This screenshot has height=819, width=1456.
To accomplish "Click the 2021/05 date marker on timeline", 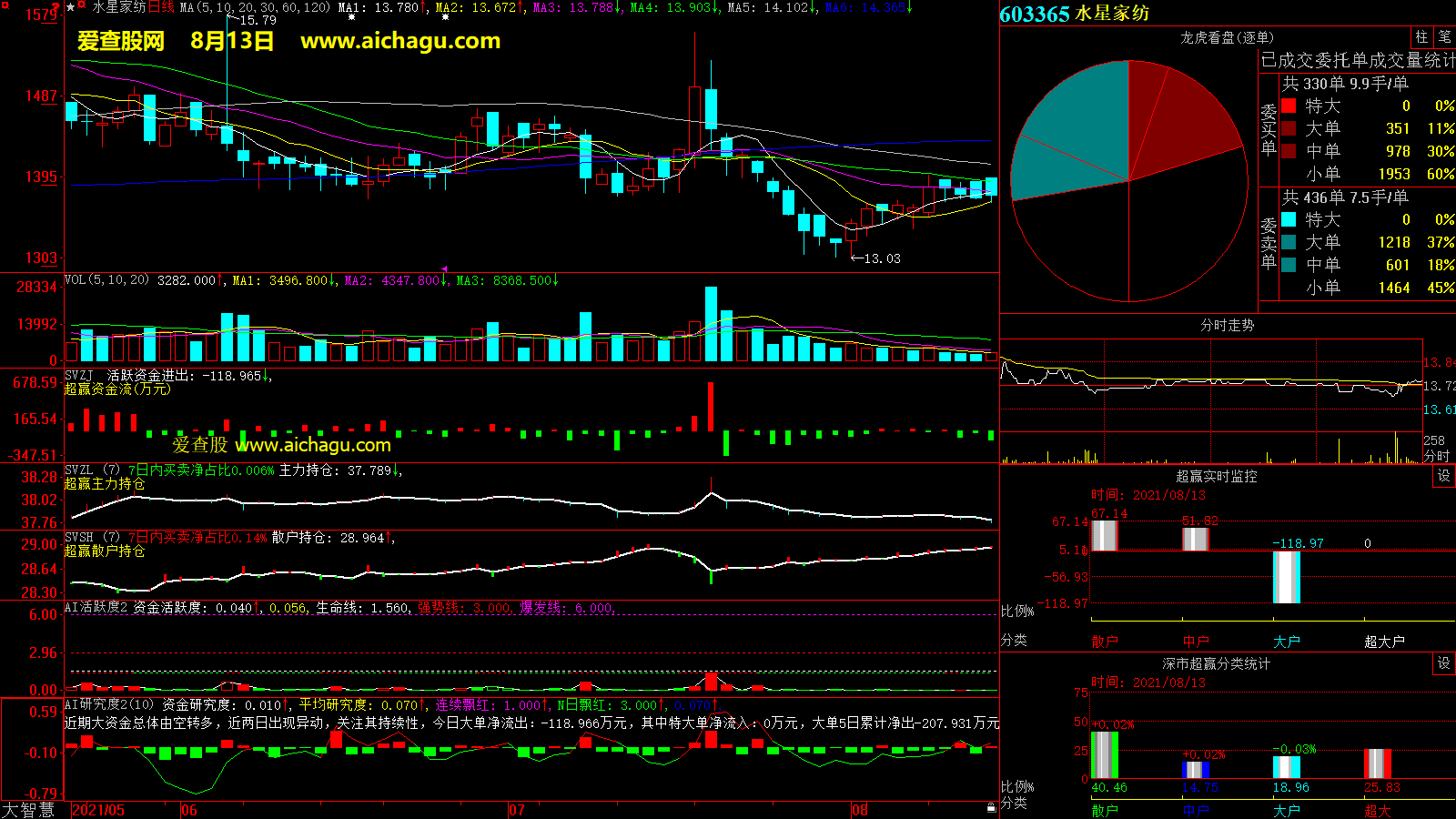I will [98, 810].
